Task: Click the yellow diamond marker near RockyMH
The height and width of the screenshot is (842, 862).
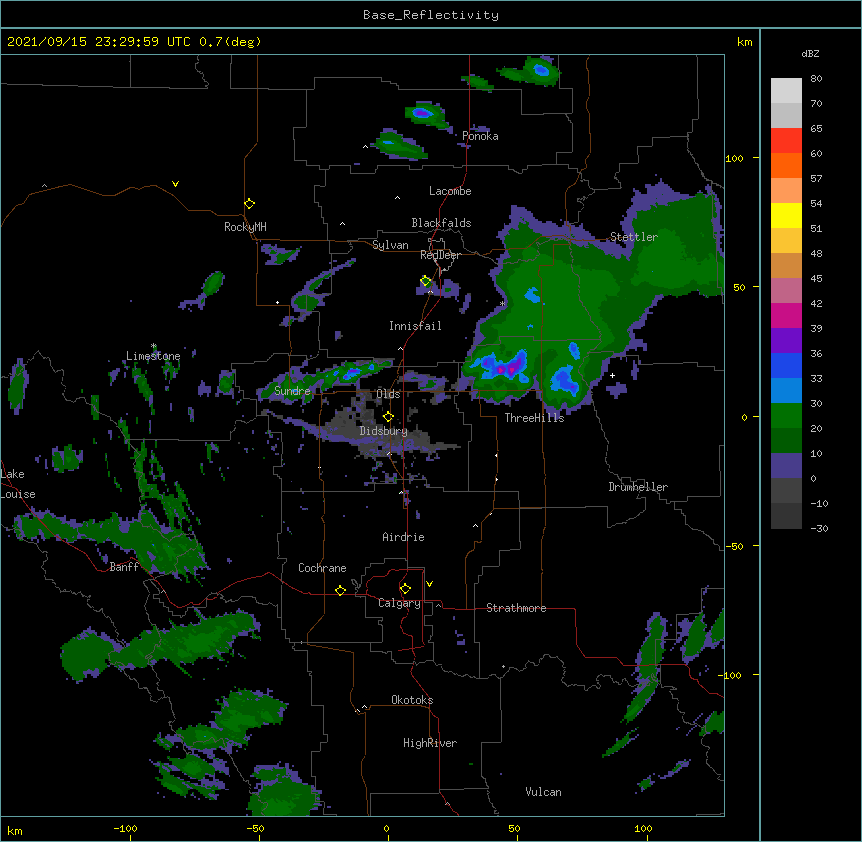Action: pos(250,204)
